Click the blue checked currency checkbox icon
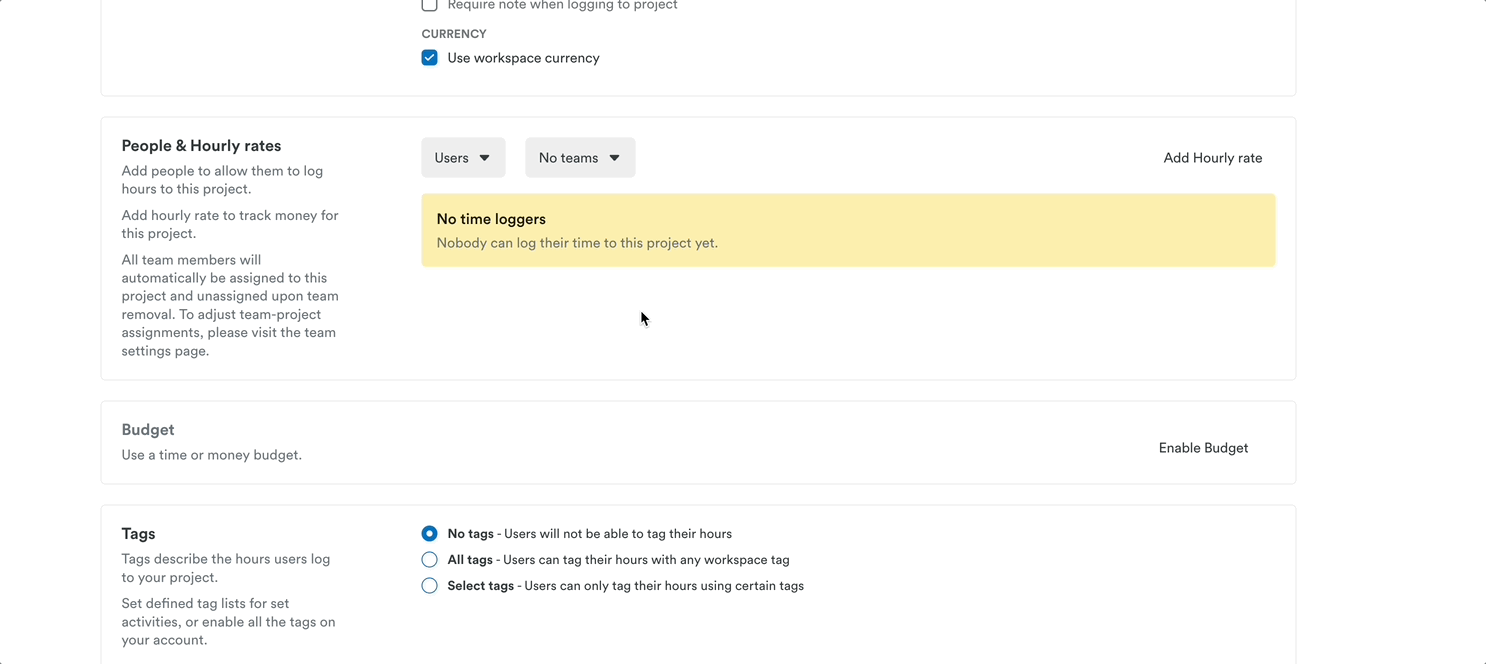 pos(429,58)
